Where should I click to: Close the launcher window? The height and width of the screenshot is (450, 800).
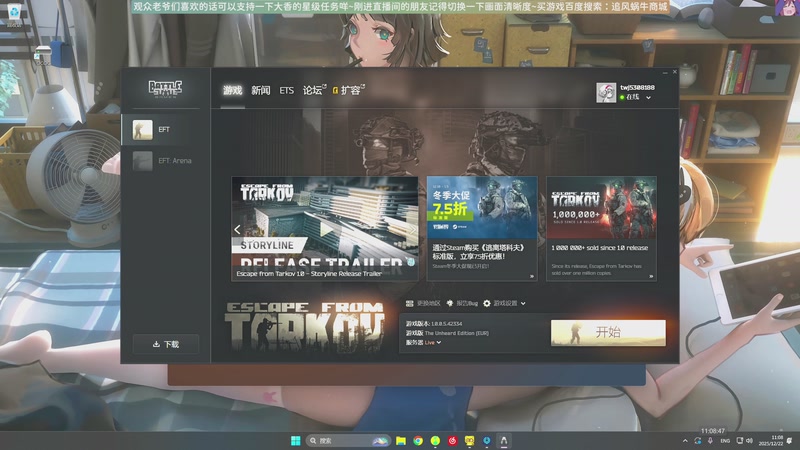pos(674,72)
